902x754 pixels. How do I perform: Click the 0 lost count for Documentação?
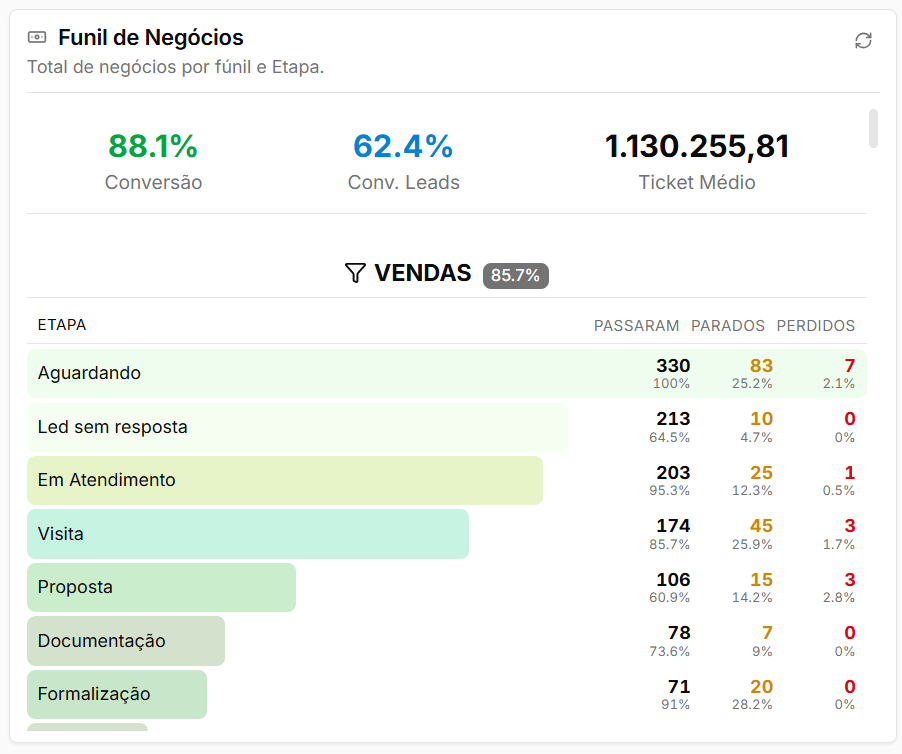point(850,633)
